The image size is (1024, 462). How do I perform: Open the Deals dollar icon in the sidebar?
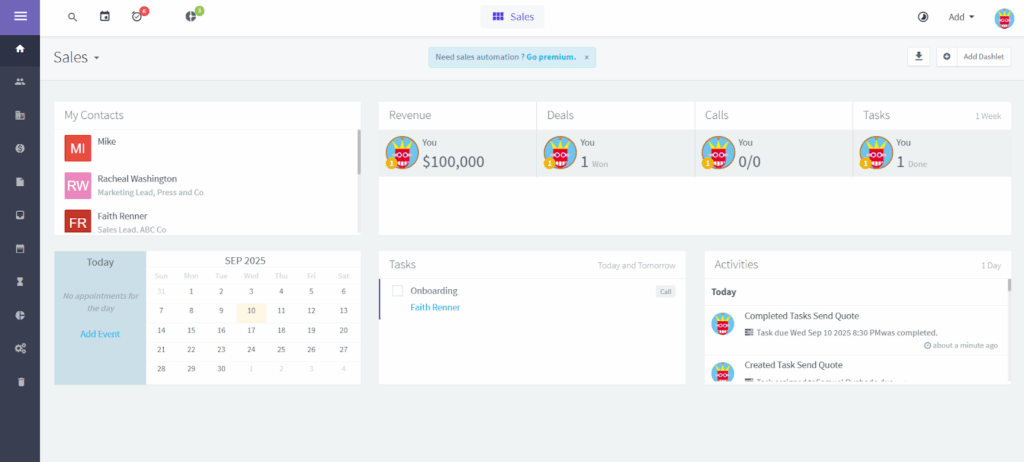(20, 148)
